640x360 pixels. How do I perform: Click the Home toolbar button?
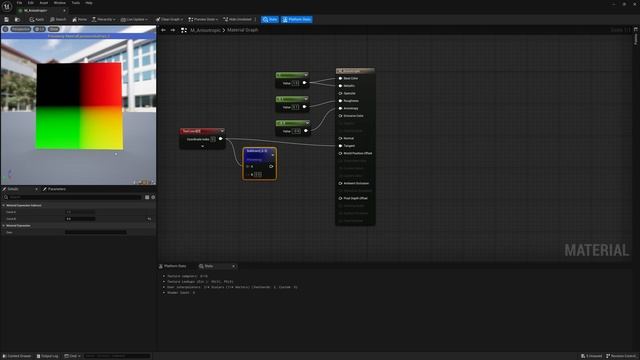coord(79,20)
